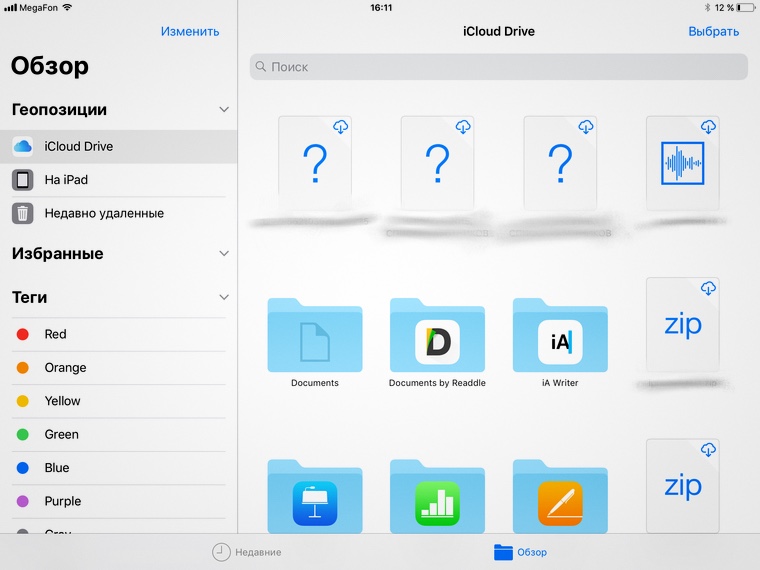Download the third unknown file from cloud
The width and height of the screenshot is (760, 570).
[586, 127]
